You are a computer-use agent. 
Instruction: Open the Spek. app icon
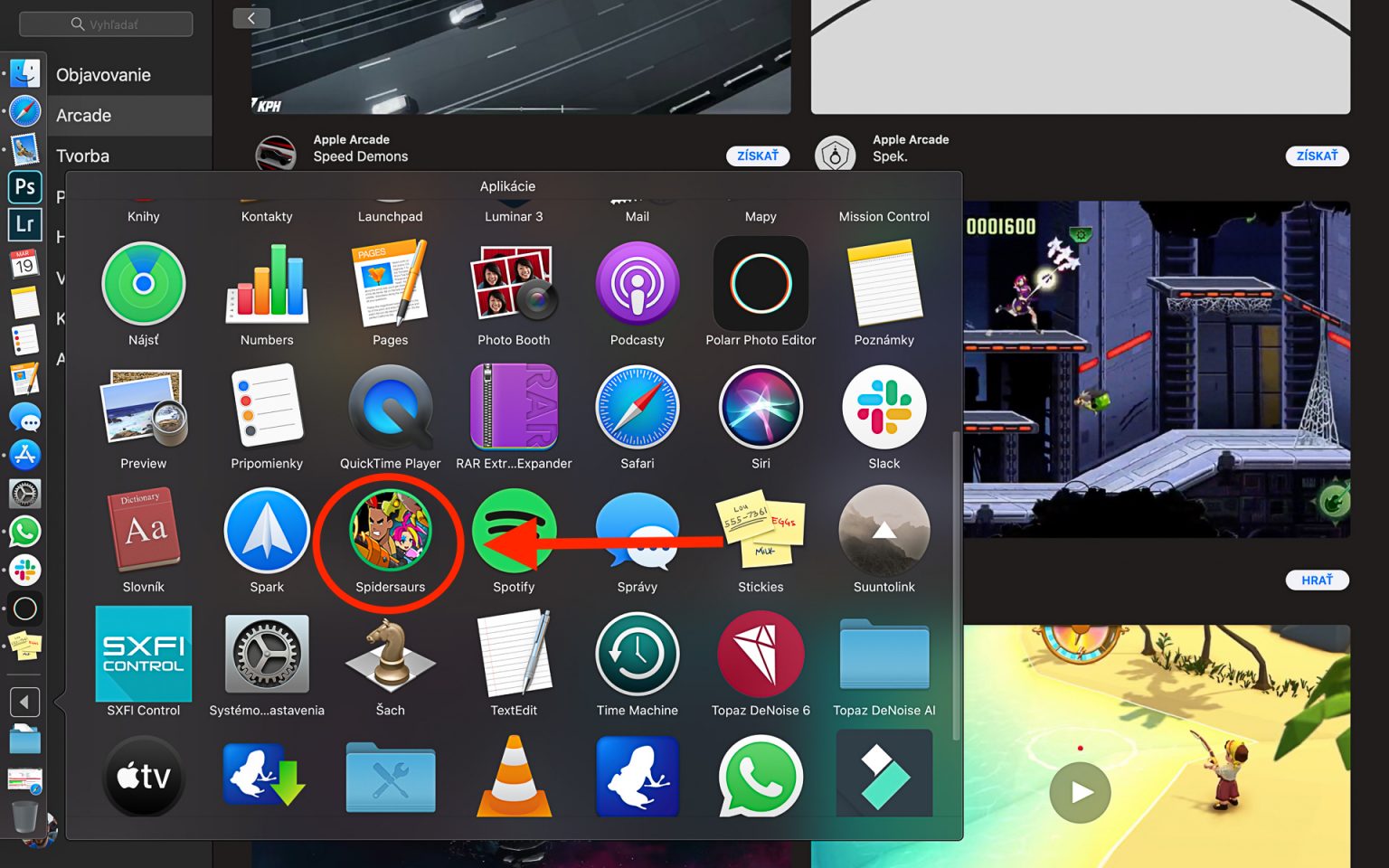pos(835,155)
